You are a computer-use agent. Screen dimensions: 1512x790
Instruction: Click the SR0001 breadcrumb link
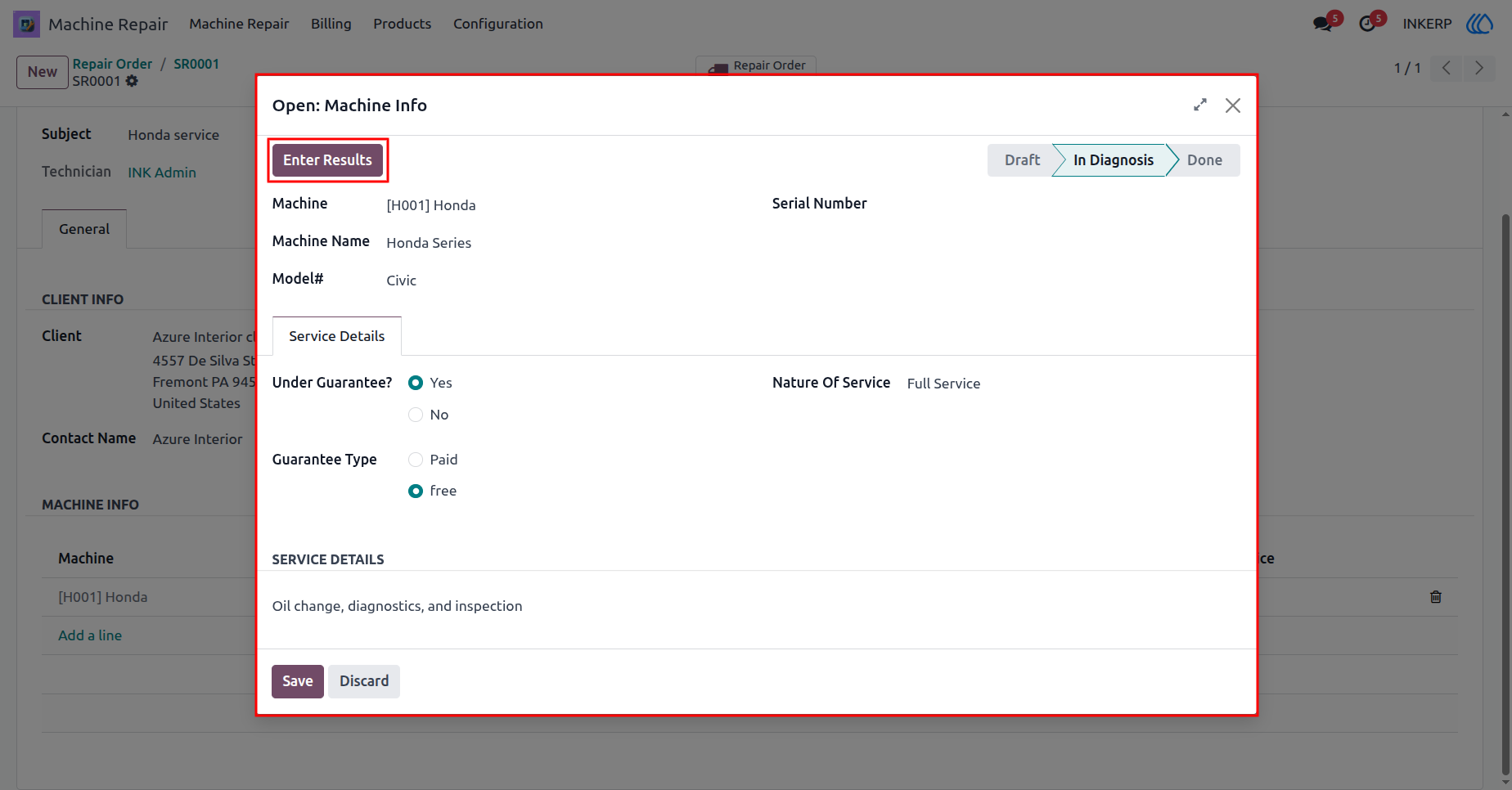196,64
